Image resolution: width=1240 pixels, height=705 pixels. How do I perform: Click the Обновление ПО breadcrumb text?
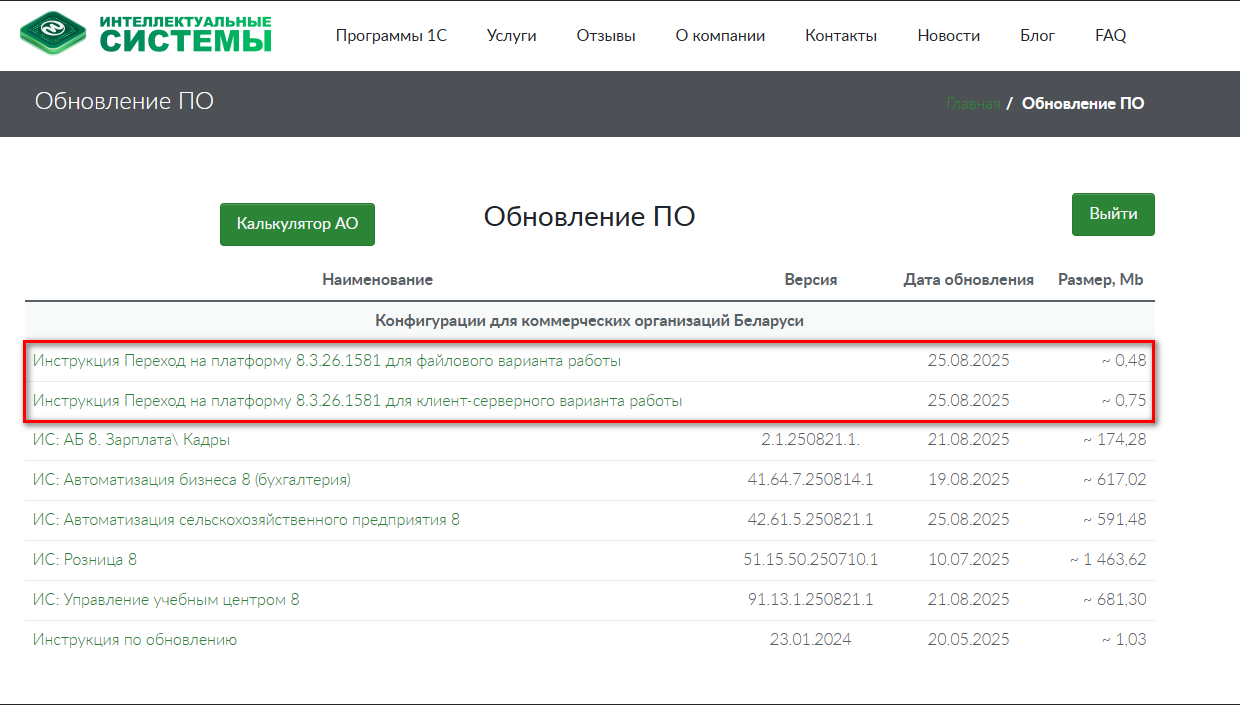click(x=1083, y=103)
